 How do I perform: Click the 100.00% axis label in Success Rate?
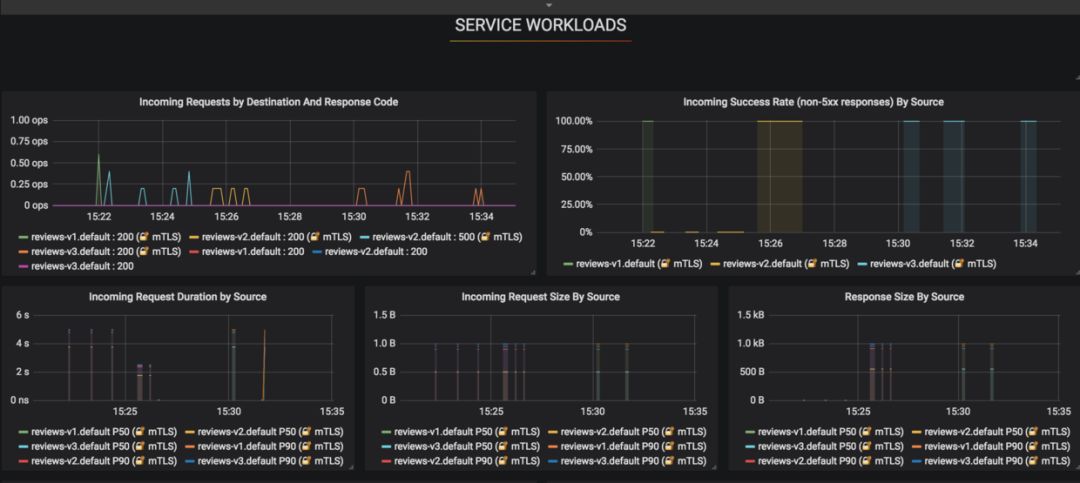574,121
